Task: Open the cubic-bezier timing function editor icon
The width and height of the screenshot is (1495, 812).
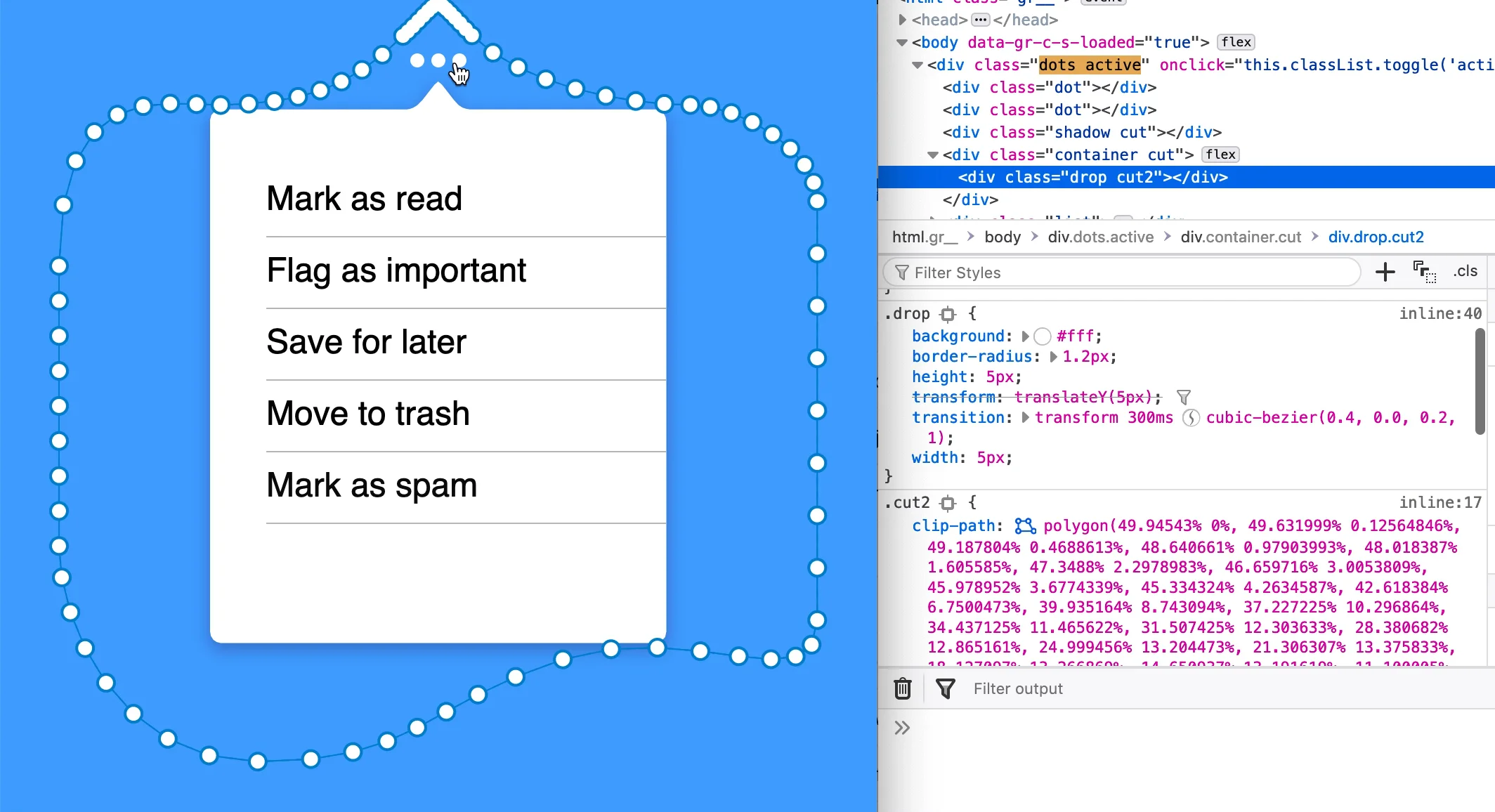Action: point(1190,418)
